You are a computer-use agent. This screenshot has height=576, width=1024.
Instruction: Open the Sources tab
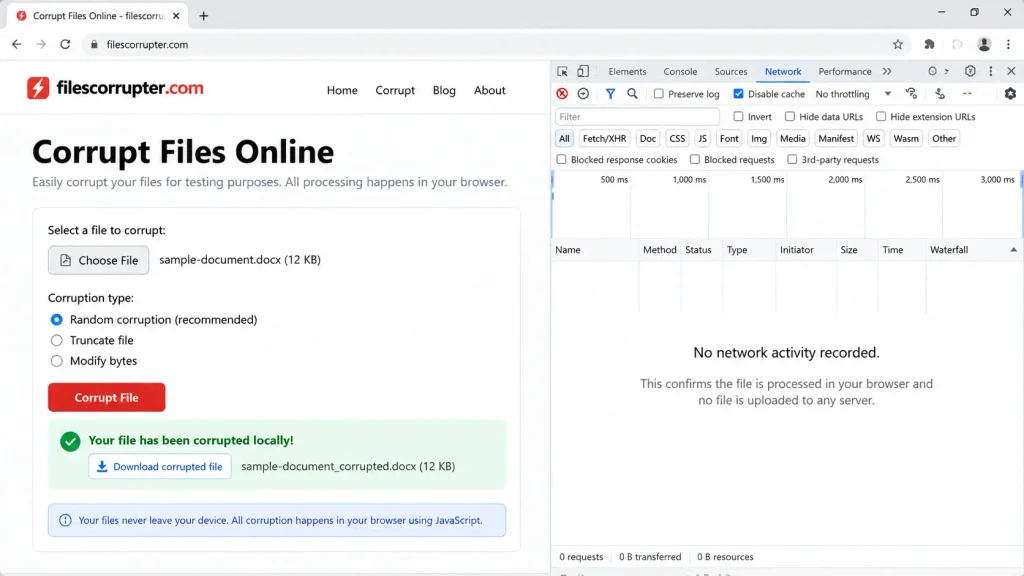coord(731,71)
